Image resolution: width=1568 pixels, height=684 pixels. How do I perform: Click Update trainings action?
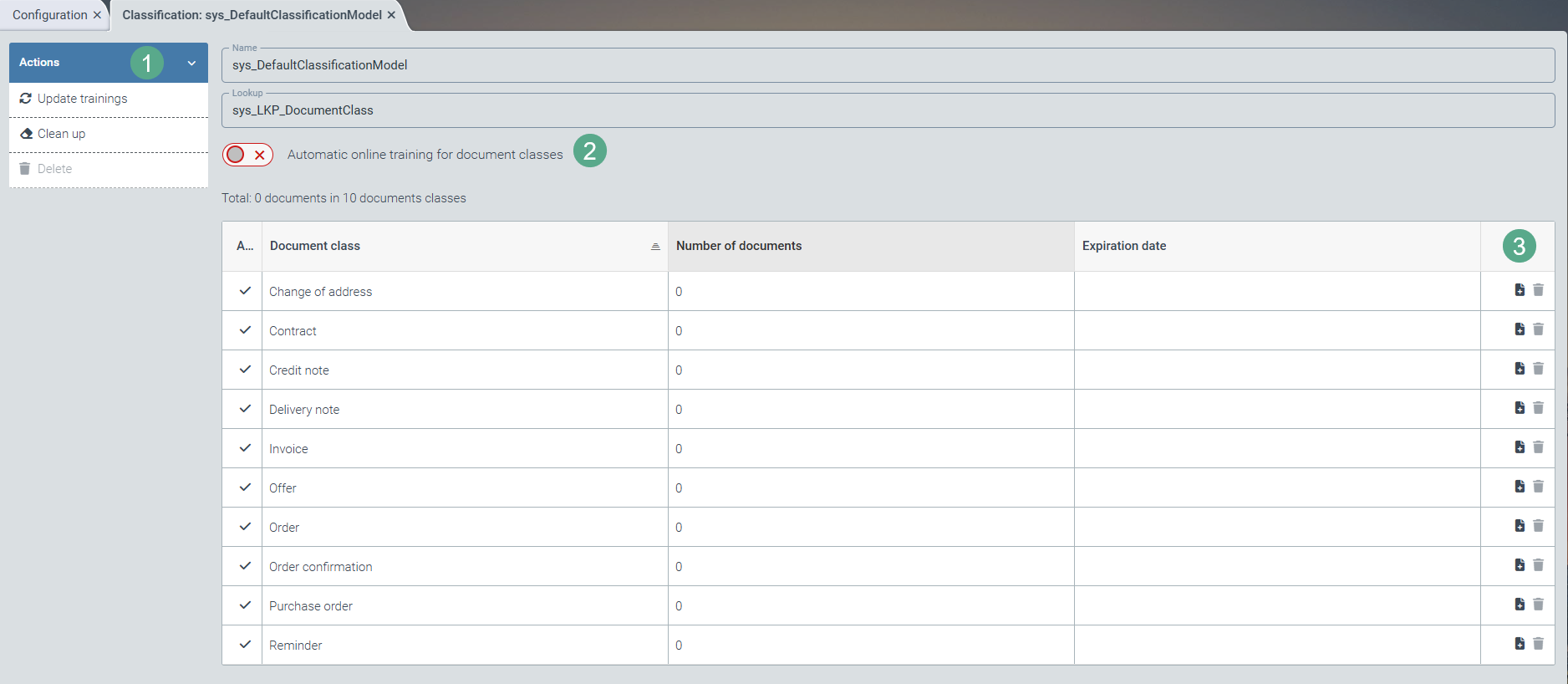coord(82,99)
